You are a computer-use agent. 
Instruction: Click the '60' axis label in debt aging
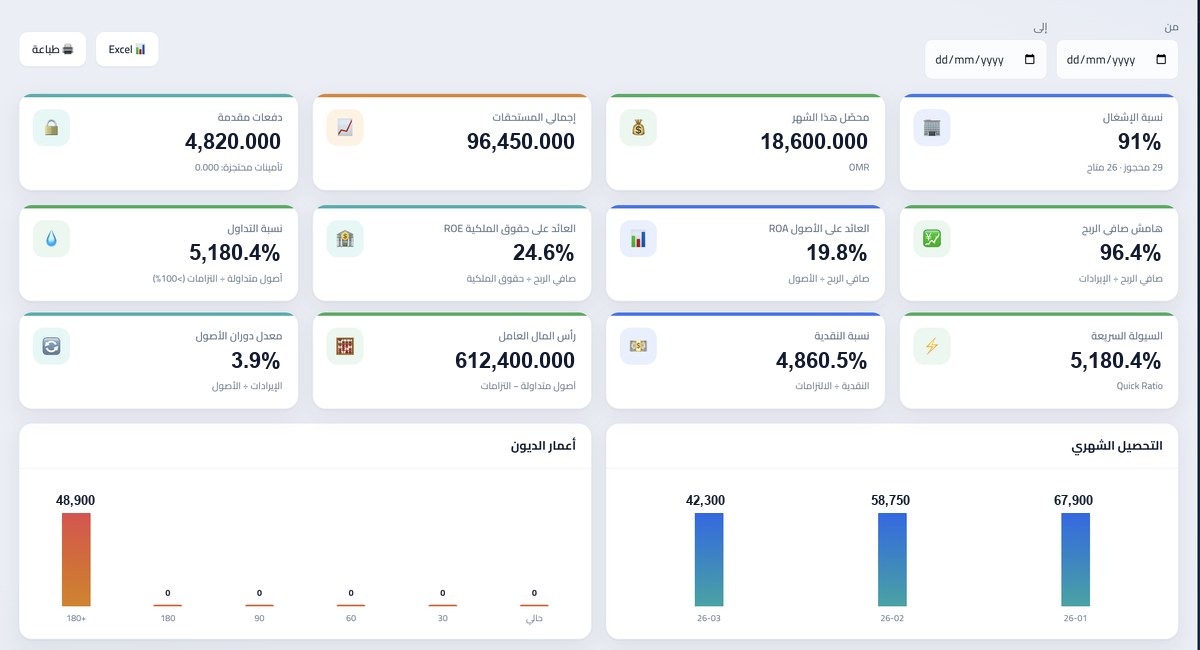[x=351, y=618]
